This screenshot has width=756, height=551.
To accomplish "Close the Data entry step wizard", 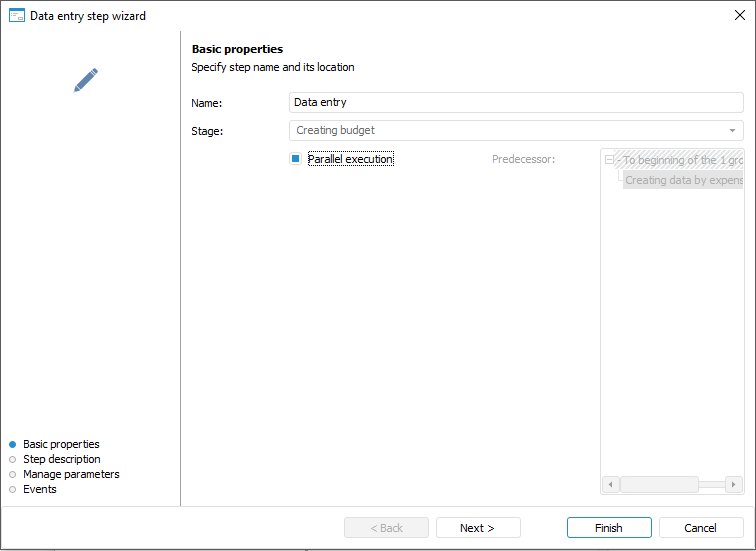I will (740, 15).
